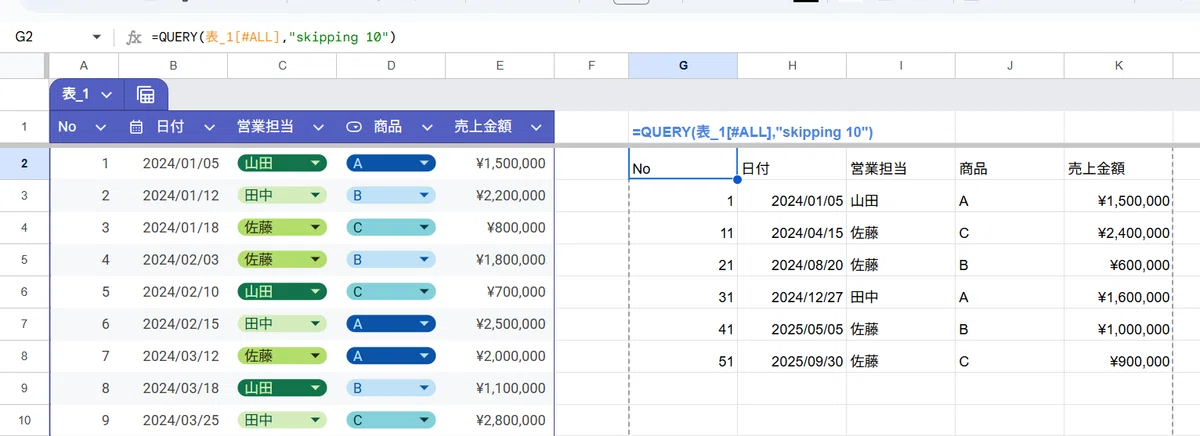Select column C header

pyautogui.click(x=282, y=66)
